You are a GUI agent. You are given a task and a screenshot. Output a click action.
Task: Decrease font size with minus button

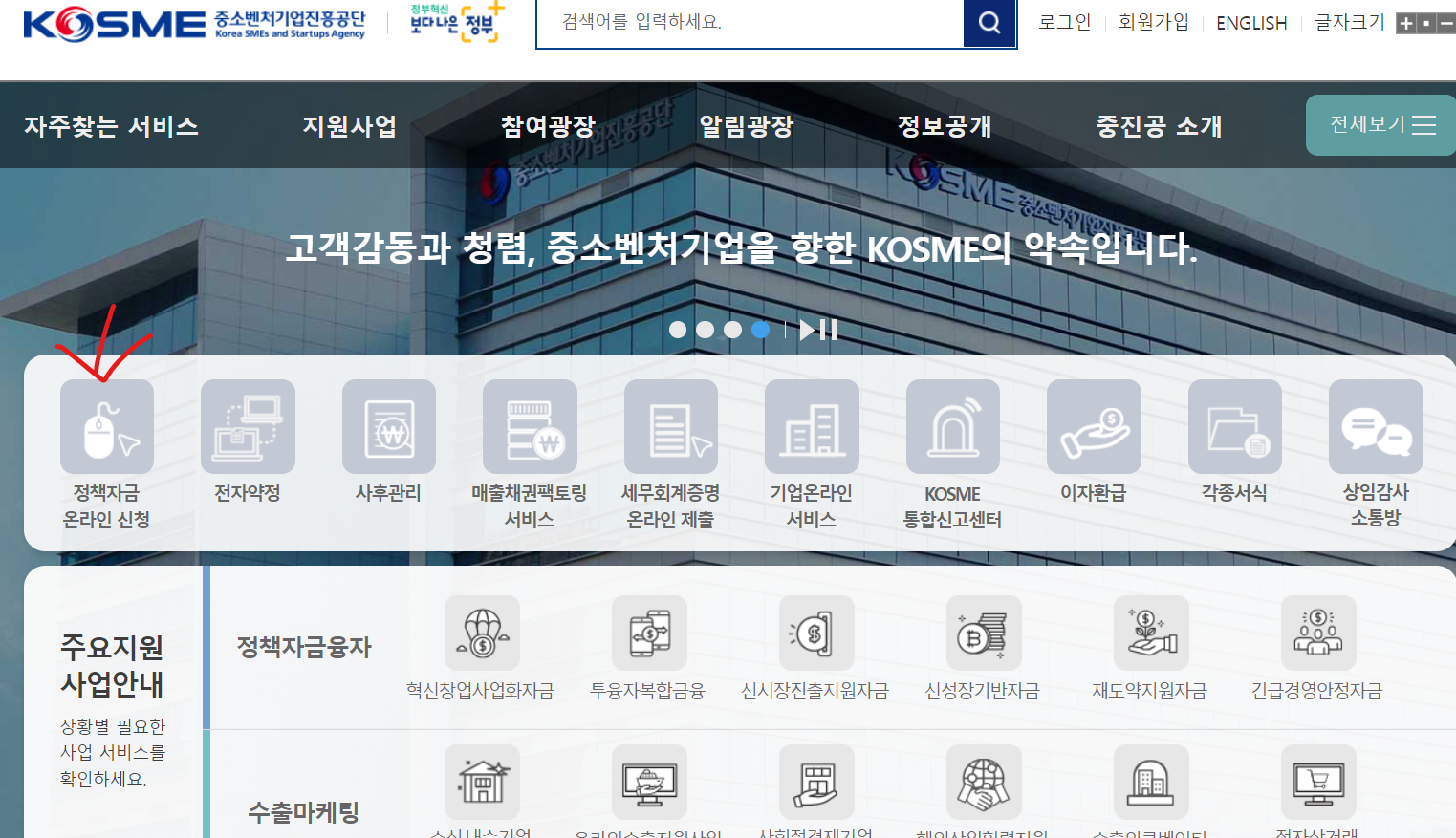pos(1446,23)
